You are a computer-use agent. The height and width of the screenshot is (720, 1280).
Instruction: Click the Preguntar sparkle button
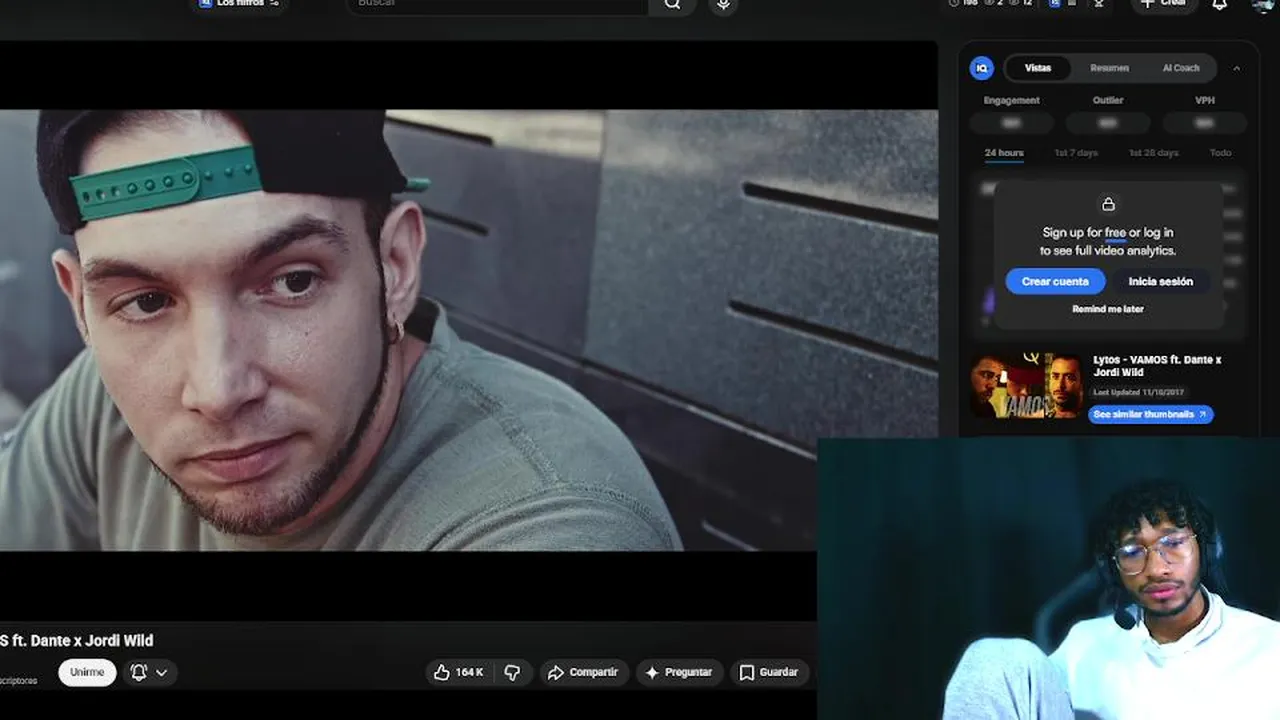(x=679, y=672)
